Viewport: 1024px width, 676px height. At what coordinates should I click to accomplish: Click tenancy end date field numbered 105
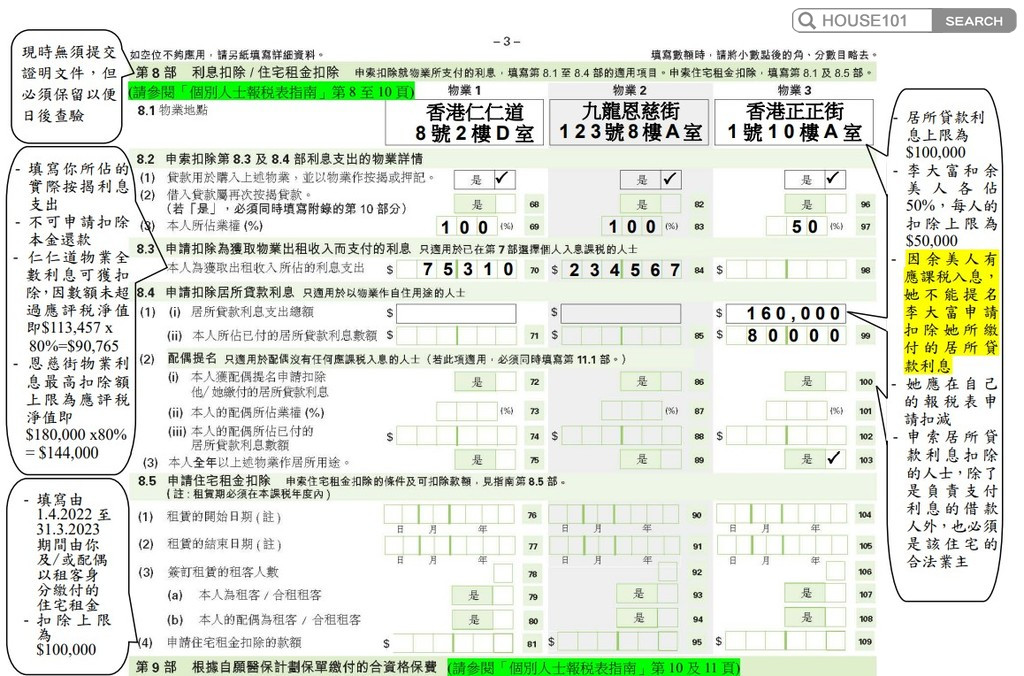coord(781,545)
